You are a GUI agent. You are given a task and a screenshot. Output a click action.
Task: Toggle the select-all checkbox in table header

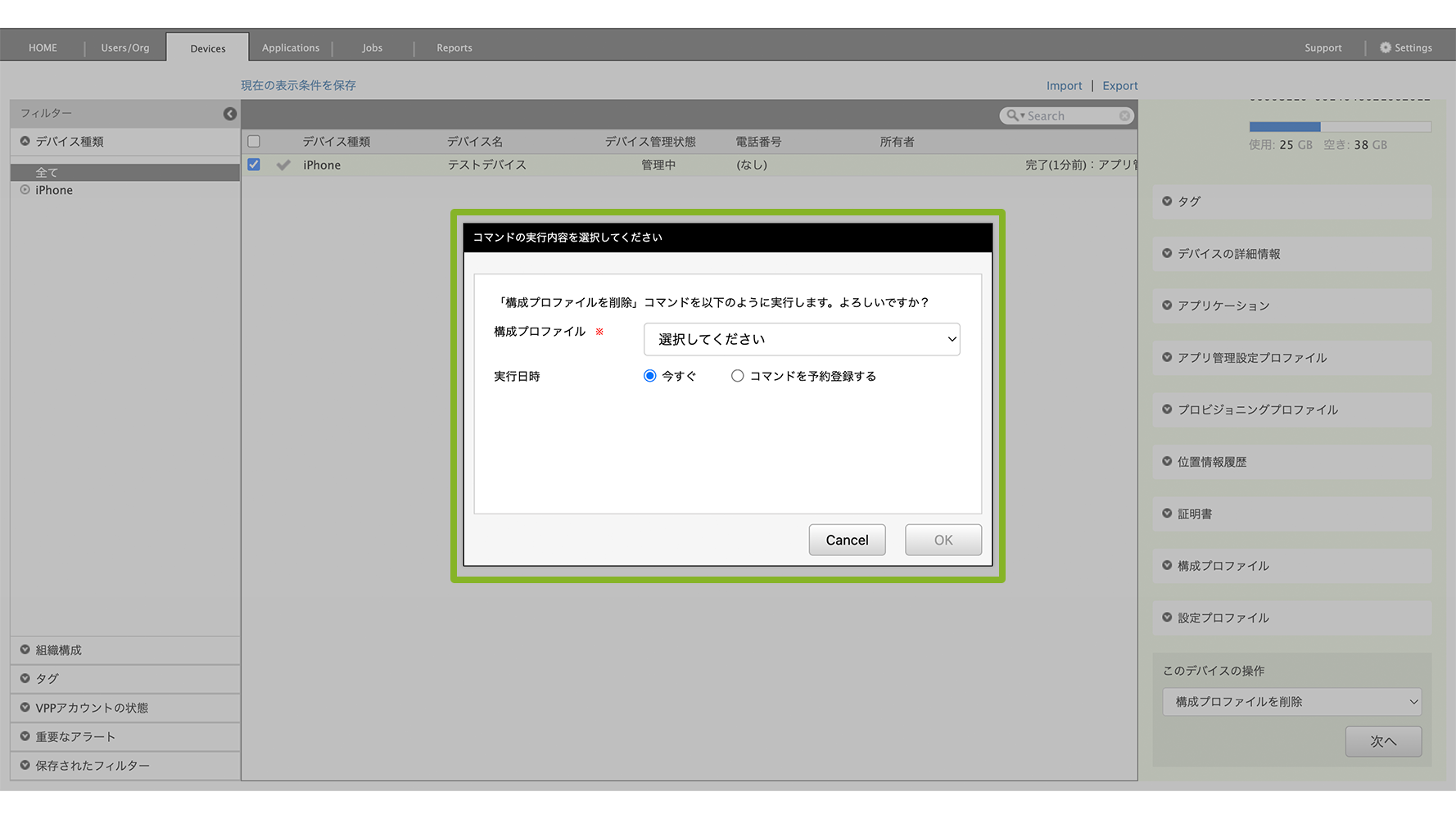click(x=254, y=142)
